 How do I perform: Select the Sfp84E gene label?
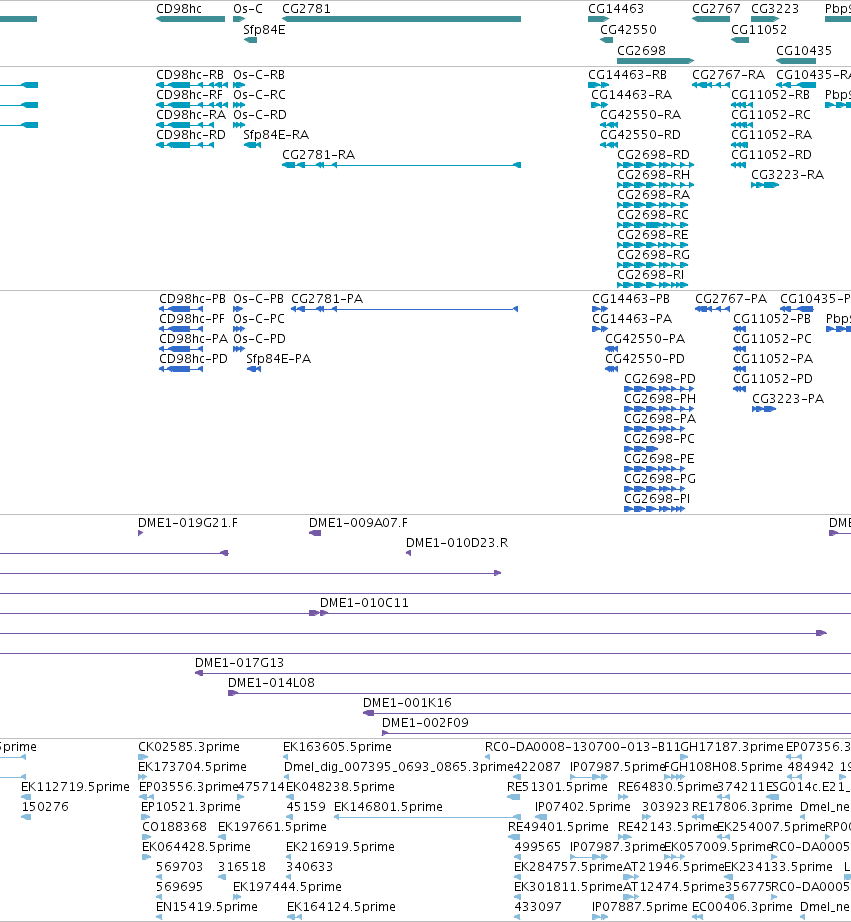[x=264, y=30]
